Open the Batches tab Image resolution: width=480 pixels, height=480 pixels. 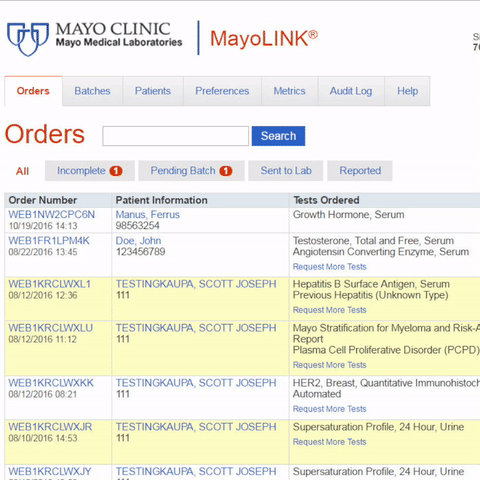[x=92, y=91]
